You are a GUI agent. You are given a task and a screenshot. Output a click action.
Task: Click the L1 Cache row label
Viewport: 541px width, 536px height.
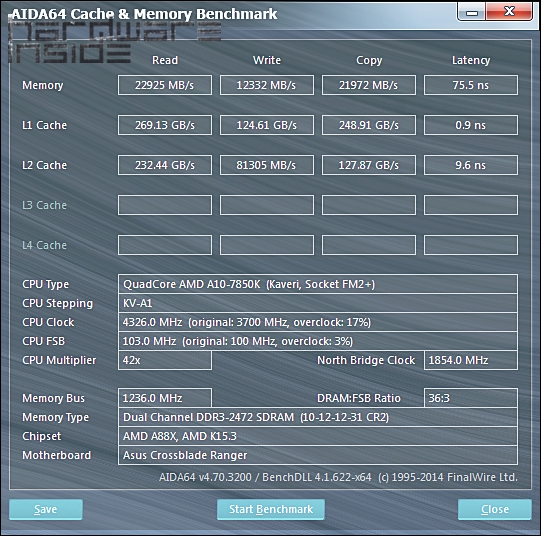[44, 125]
